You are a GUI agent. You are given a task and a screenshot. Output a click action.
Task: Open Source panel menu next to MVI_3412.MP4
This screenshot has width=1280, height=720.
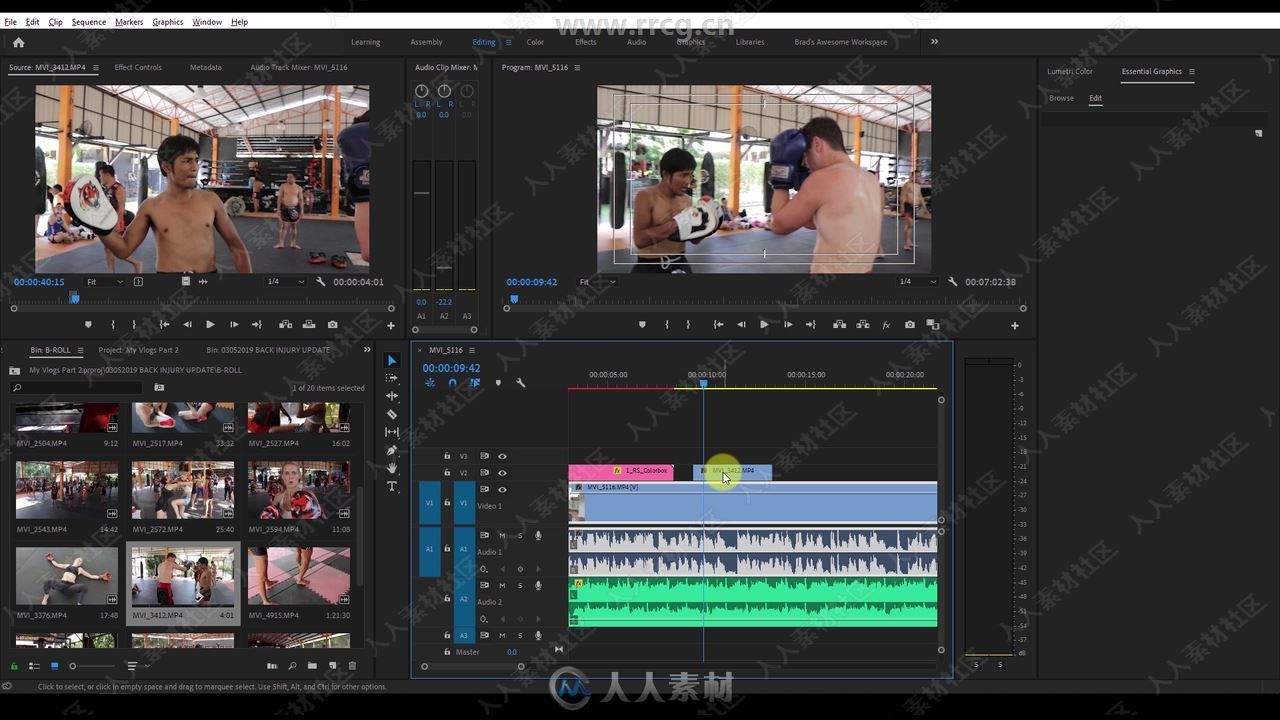96,67
